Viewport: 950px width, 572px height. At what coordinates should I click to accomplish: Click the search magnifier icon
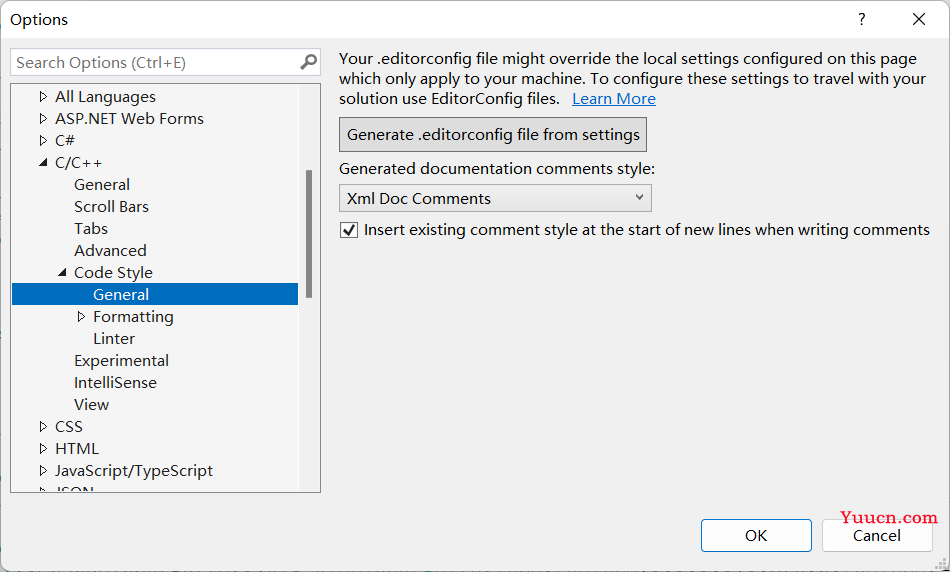[308, 62]
